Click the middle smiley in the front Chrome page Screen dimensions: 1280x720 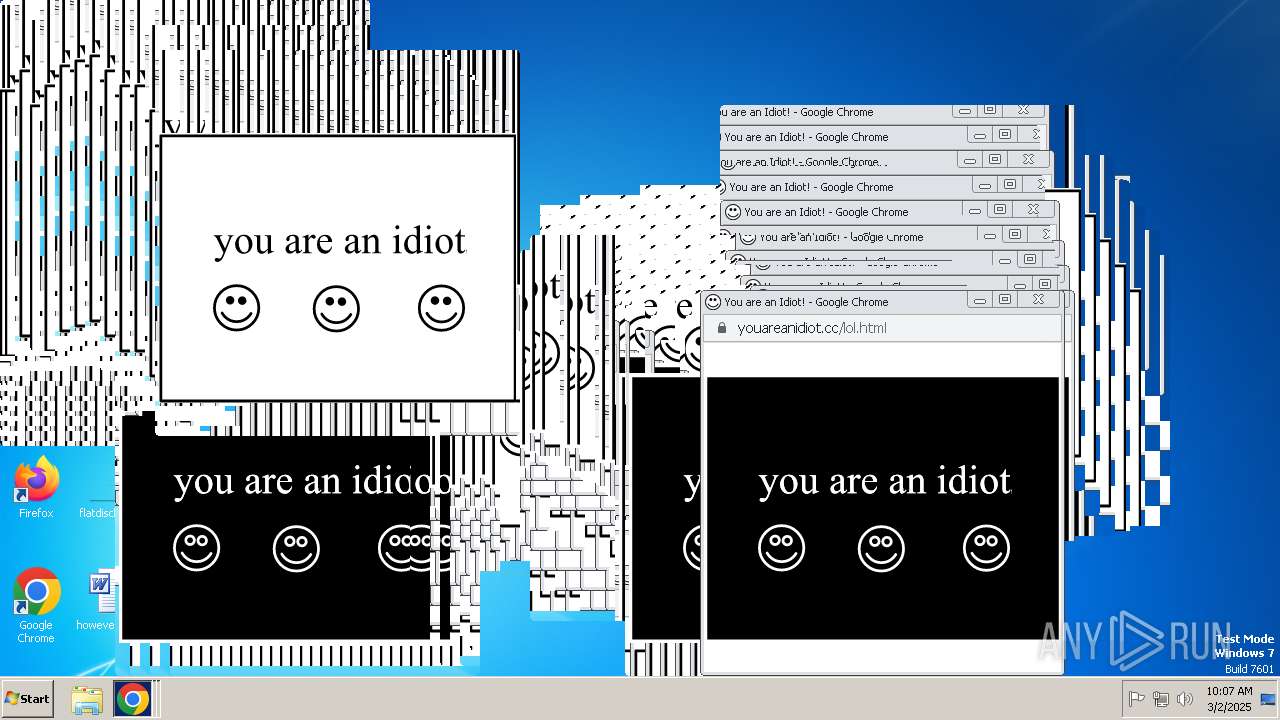click(x=881, y=548)
